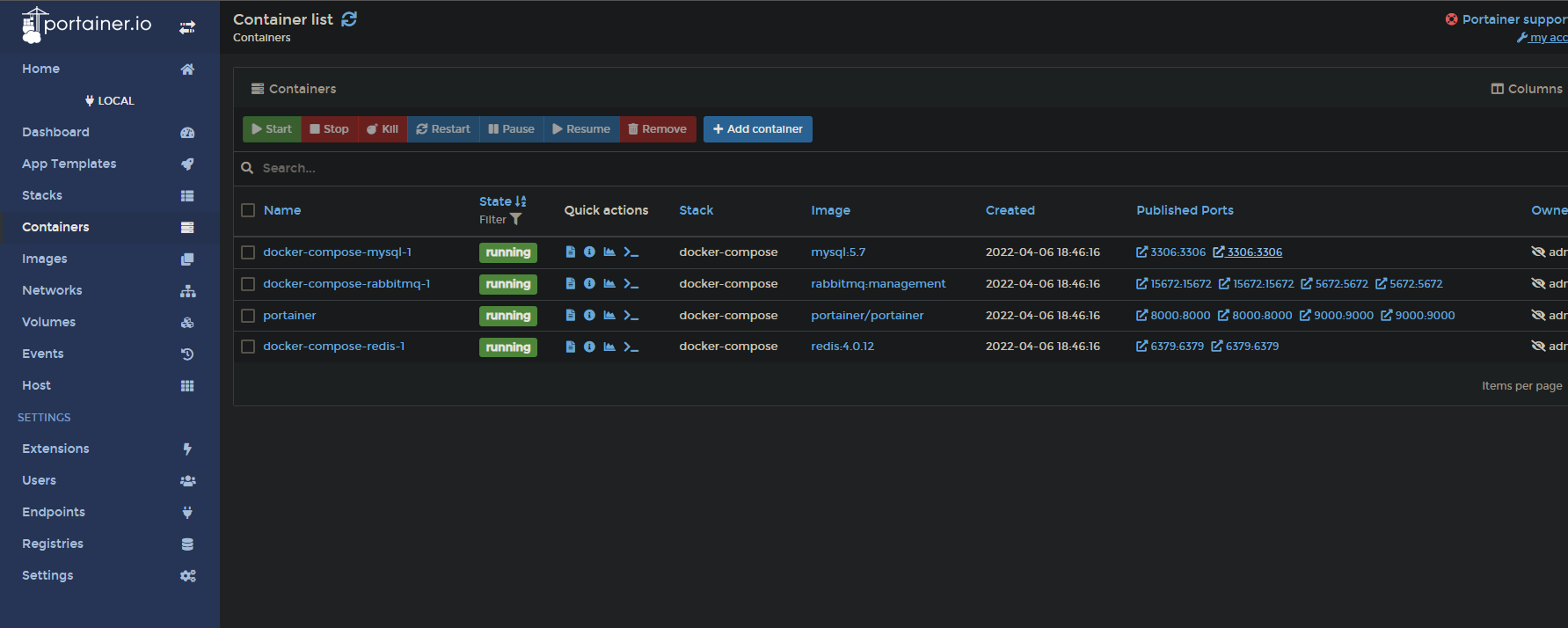Open the rabbitmq:management image link
The width and height of the screenshot is (1568, 628).
[878, 284]
